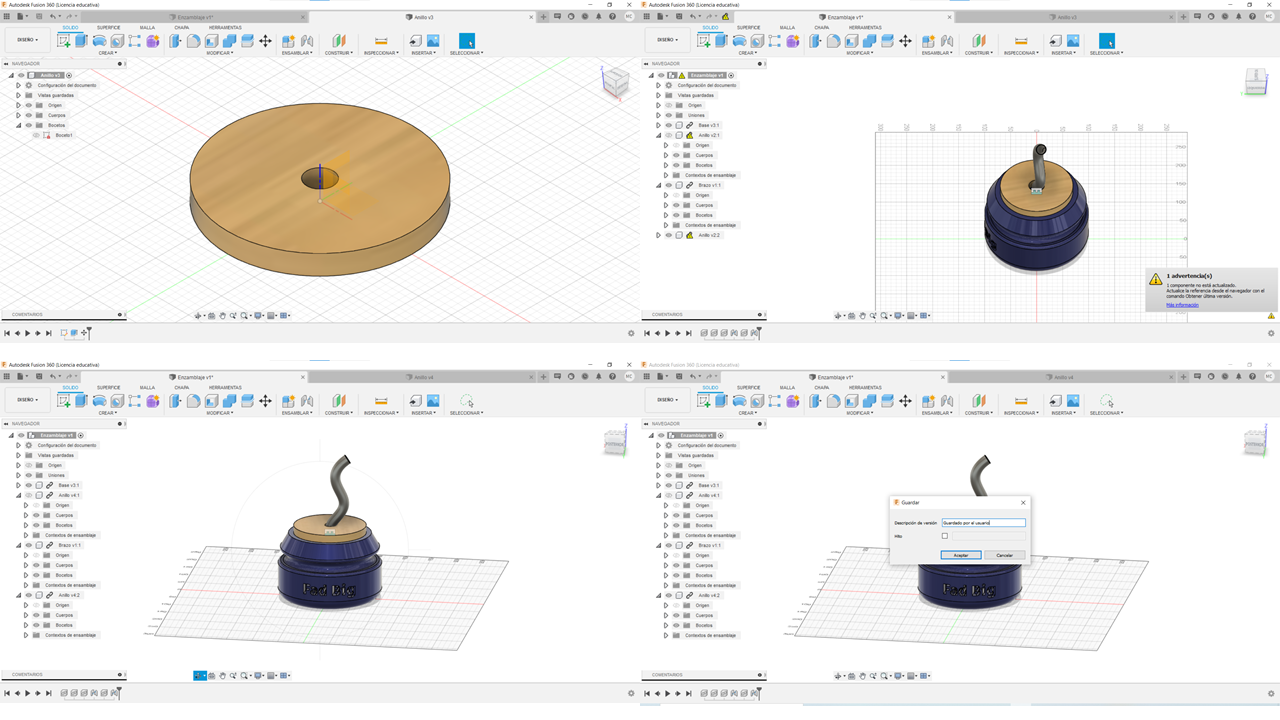
Task: Check the Hito checkbox in Guardar dialog
Action: tap(944, 536)
